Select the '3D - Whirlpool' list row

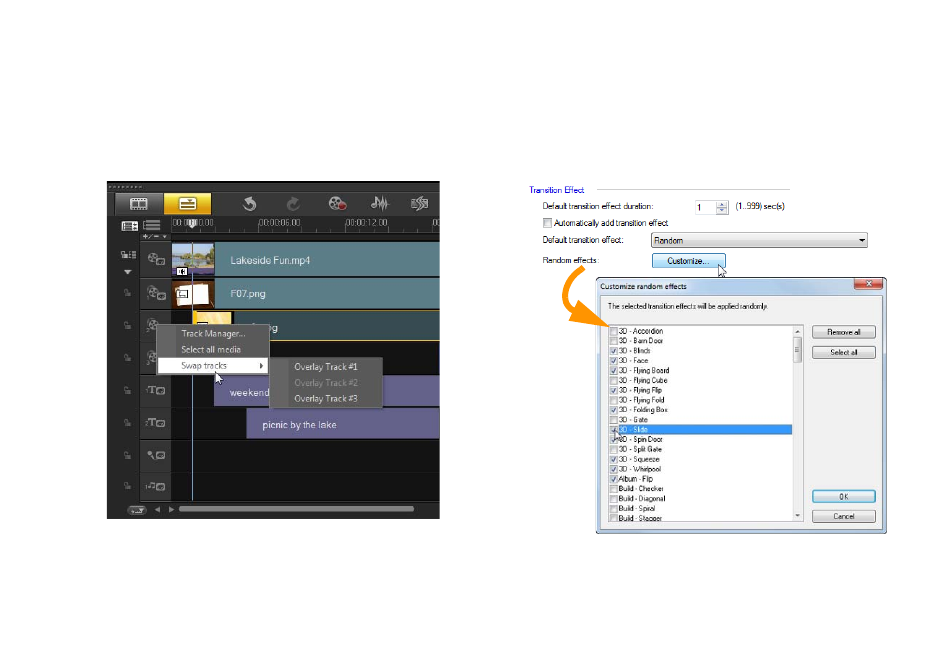(701, 469)
